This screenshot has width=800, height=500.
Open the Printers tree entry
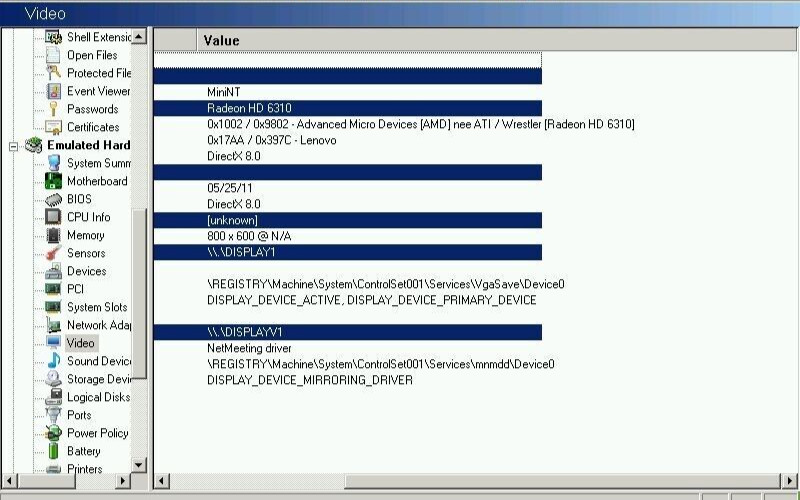85,469
